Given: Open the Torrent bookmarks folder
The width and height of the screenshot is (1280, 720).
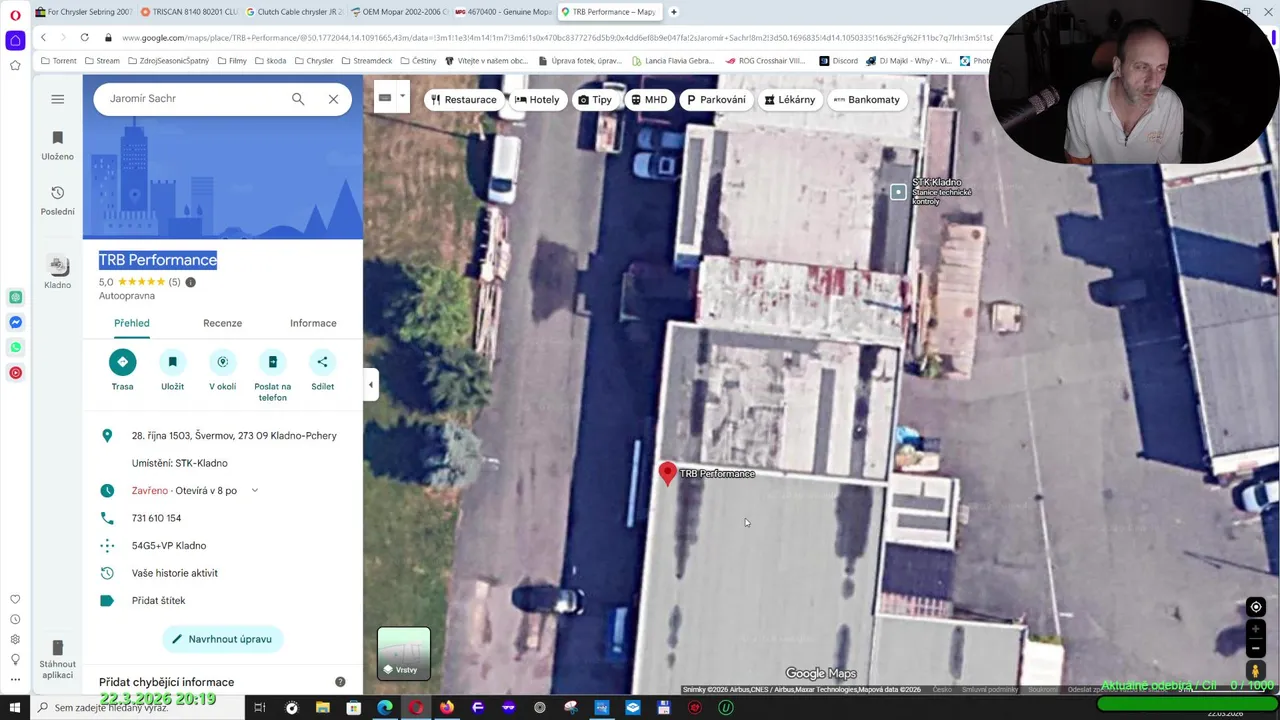Looking at the screenshot, I should pyautogui.click(x=58, y=61).
